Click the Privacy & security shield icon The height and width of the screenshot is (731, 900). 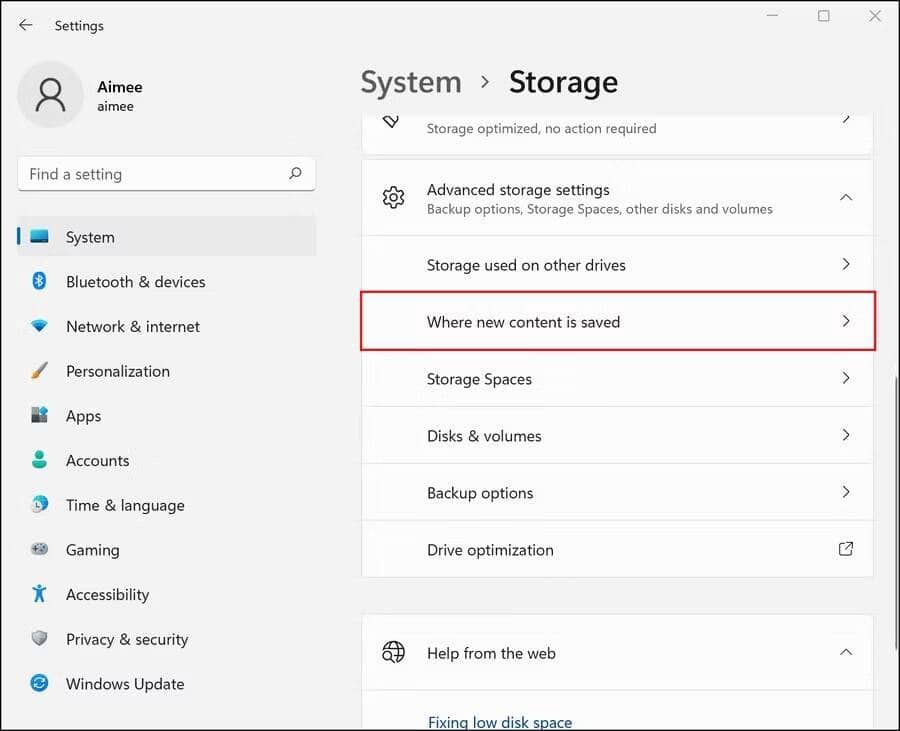coord(38,639)
